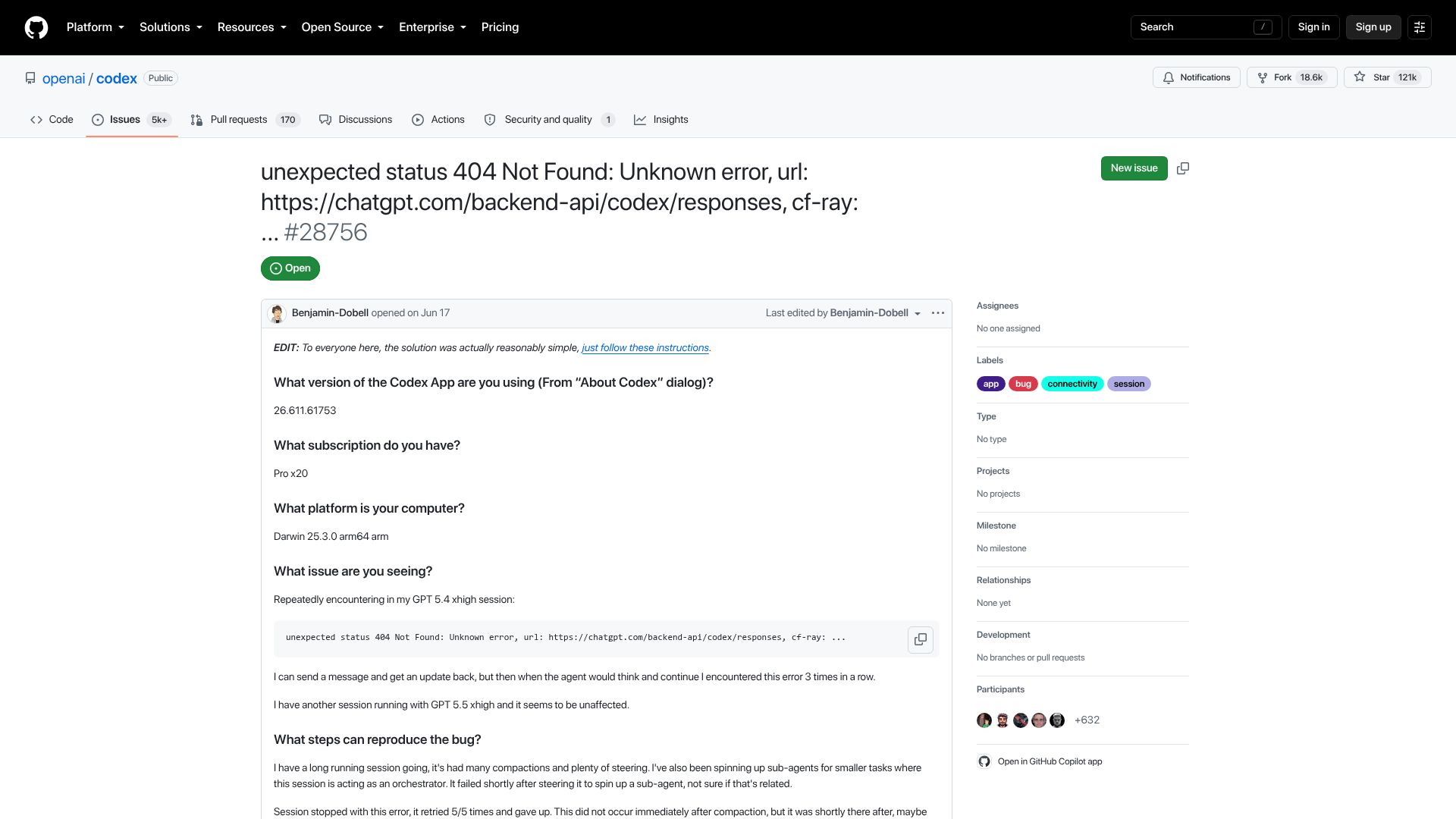Click the second participant avatar
The image size is (1456, 819).
[1003, 720]
